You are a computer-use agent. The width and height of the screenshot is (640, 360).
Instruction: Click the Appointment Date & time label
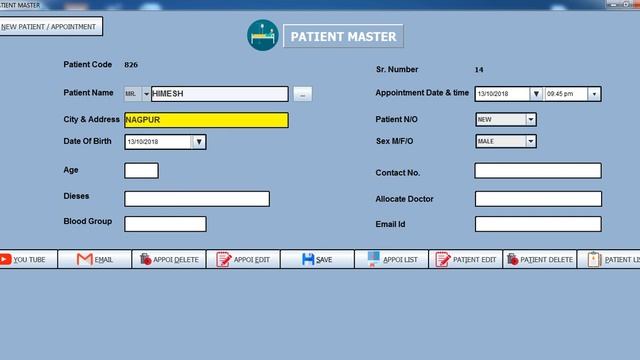422,93
